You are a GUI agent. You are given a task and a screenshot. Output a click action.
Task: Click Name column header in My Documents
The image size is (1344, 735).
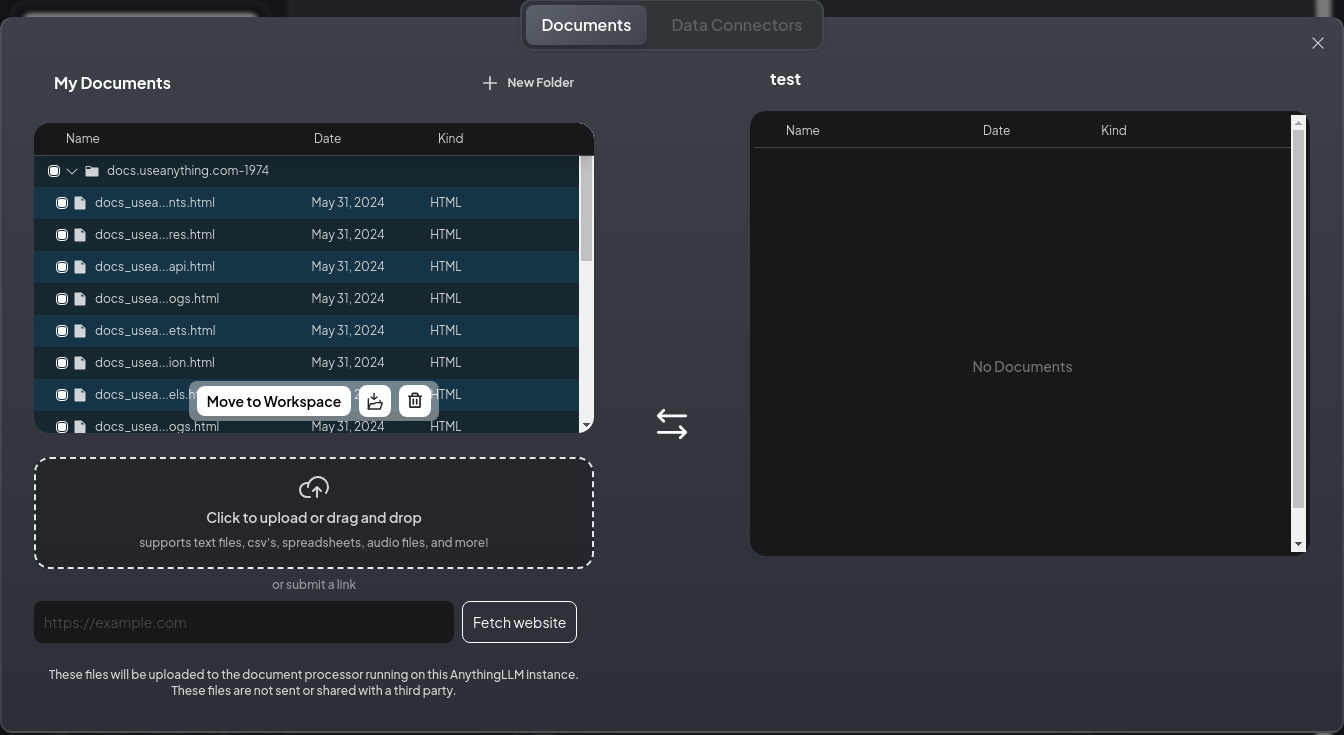83,138
